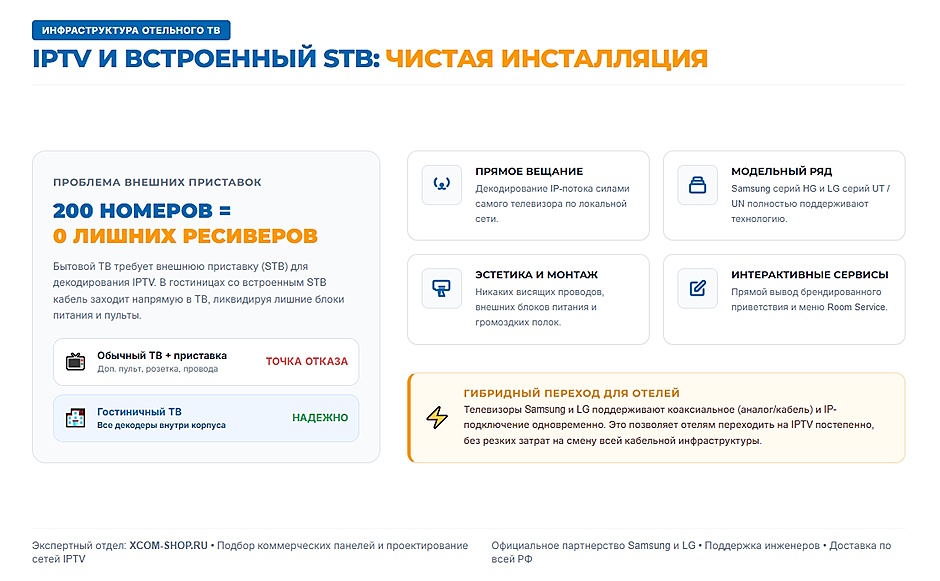The image size is (940, 581).
Task: Click the 200 номеров = headline
Action: tap(142, 211)
